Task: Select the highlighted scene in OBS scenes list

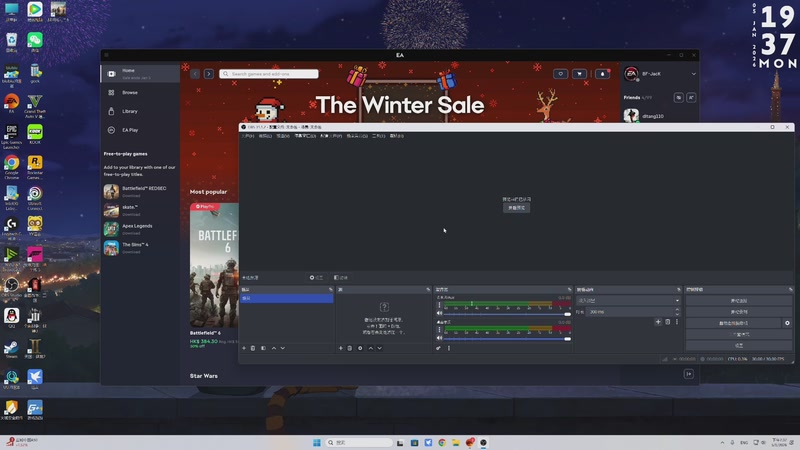Action: tap(287, 298)
